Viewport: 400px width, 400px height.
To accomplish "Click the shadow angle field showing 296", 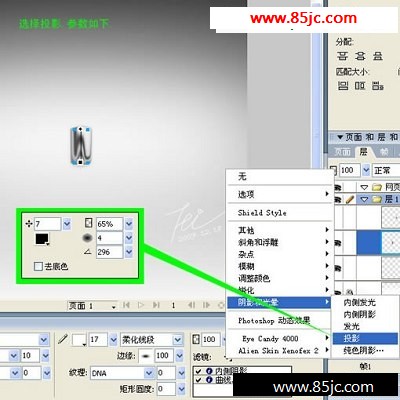I will pos(109,252).
